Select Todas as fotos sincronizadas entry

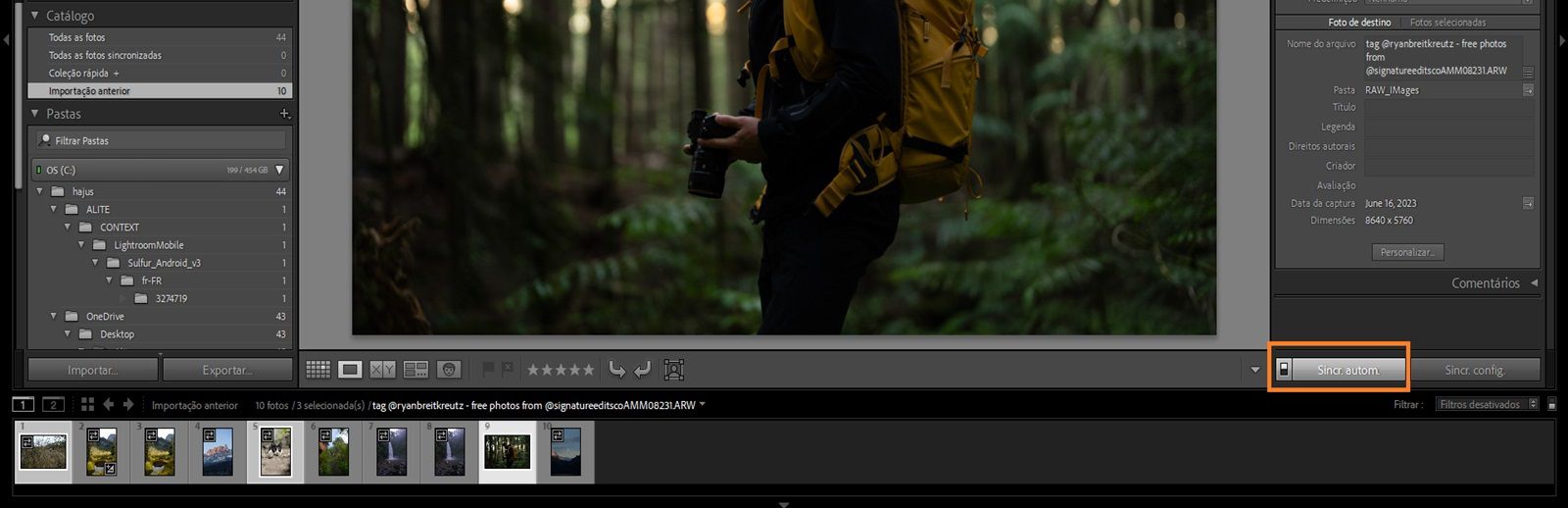(x=160, y=55)
